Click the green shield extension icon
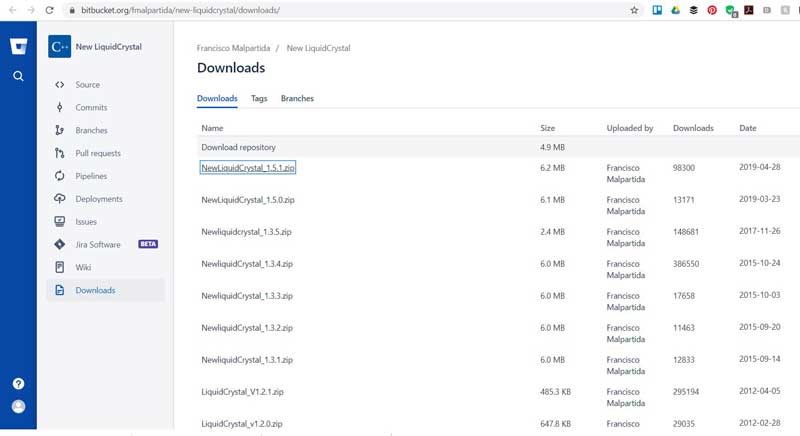The image size is (800, 436). pos(731,10)
